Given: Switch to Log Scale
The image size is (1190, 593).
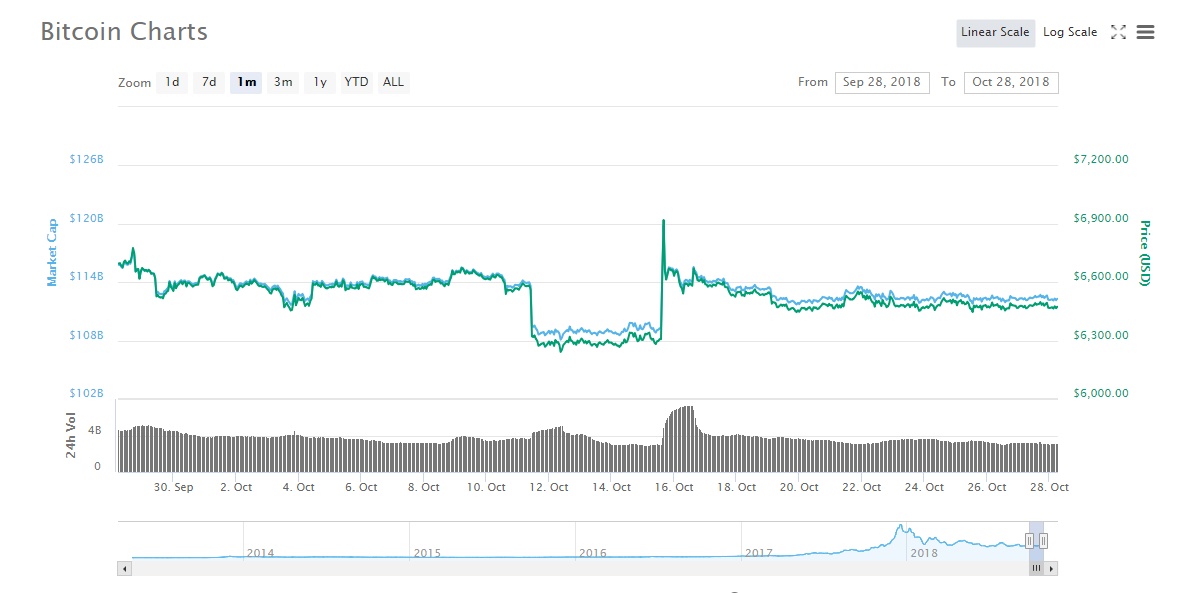Looking at the screenshot, I should pyautogui.click(x=1070, y=32).
